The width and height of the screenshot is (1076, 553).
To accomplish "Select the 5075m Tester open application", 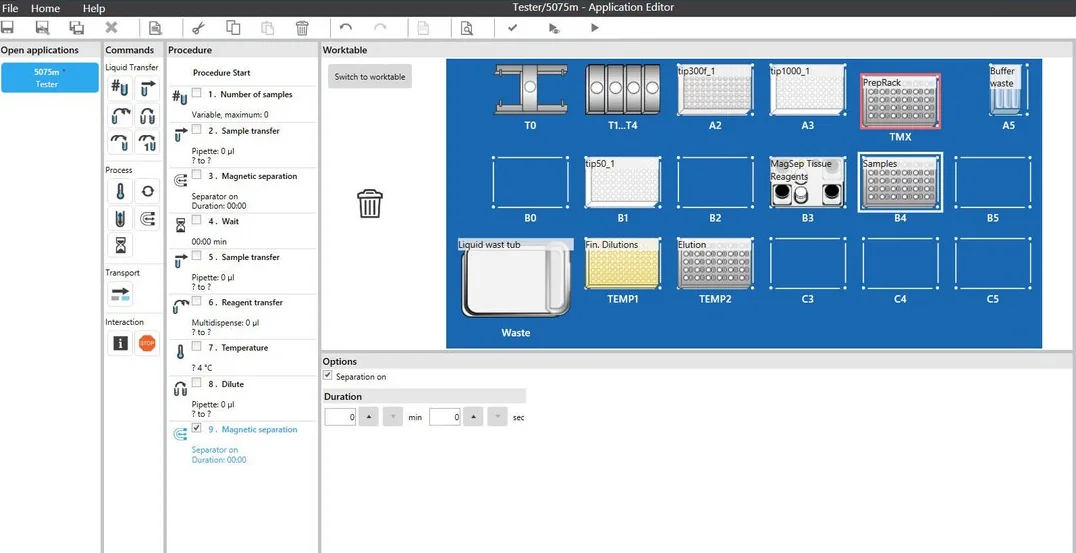I will coord(50,78).
